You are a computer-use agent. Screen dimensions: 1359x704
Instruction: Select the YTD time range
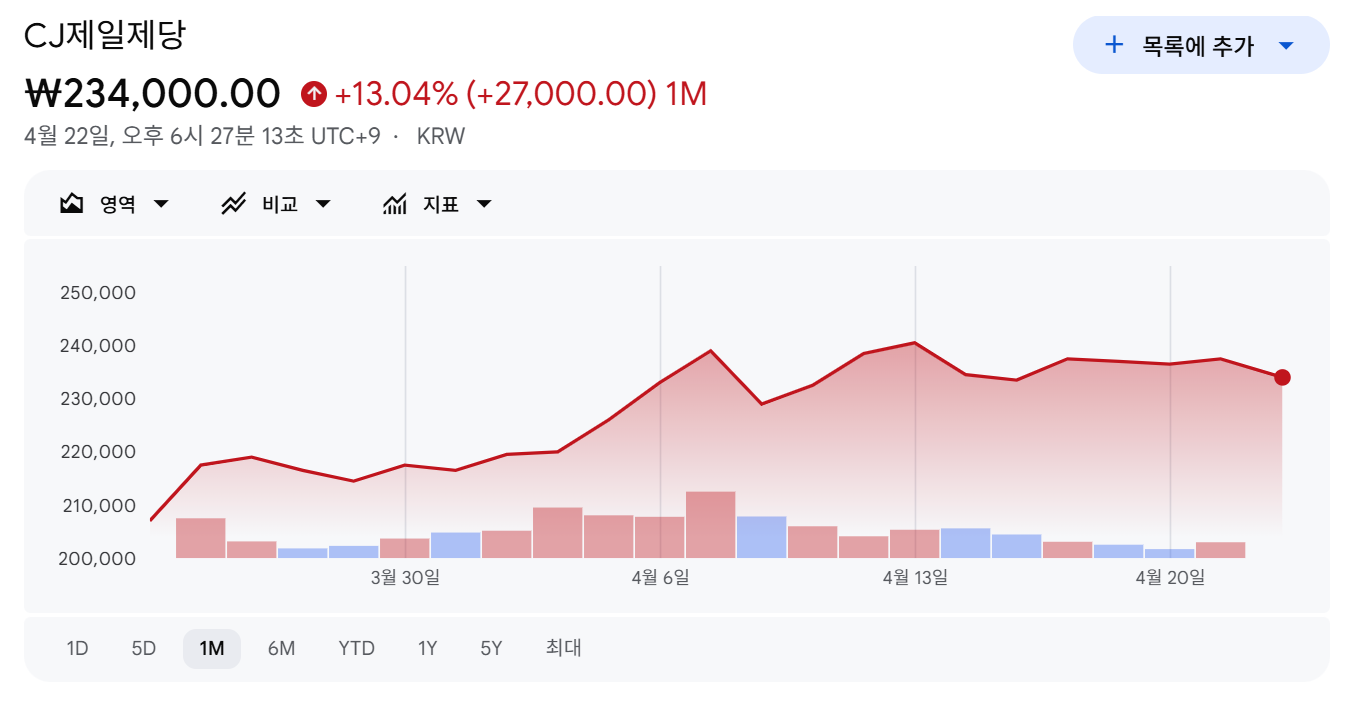point(356,648)
